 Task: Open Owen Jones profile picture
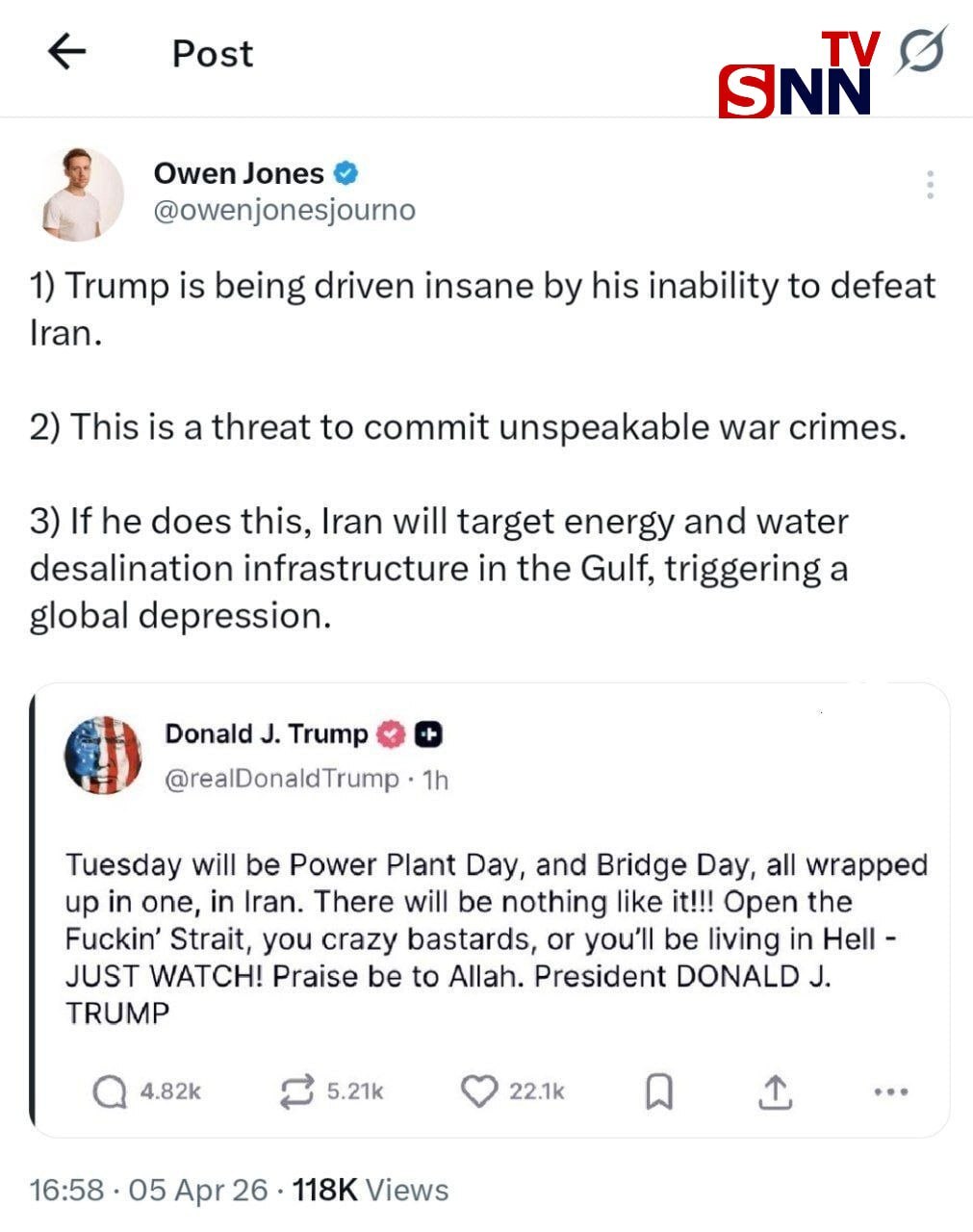pos(84,194)
